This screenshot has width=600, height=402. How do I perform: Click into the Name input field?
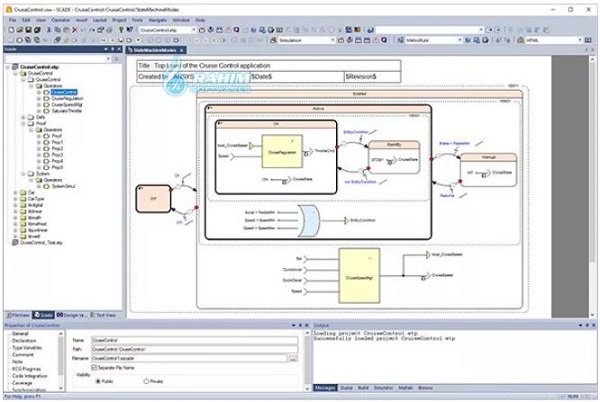(x=194, y=340)
